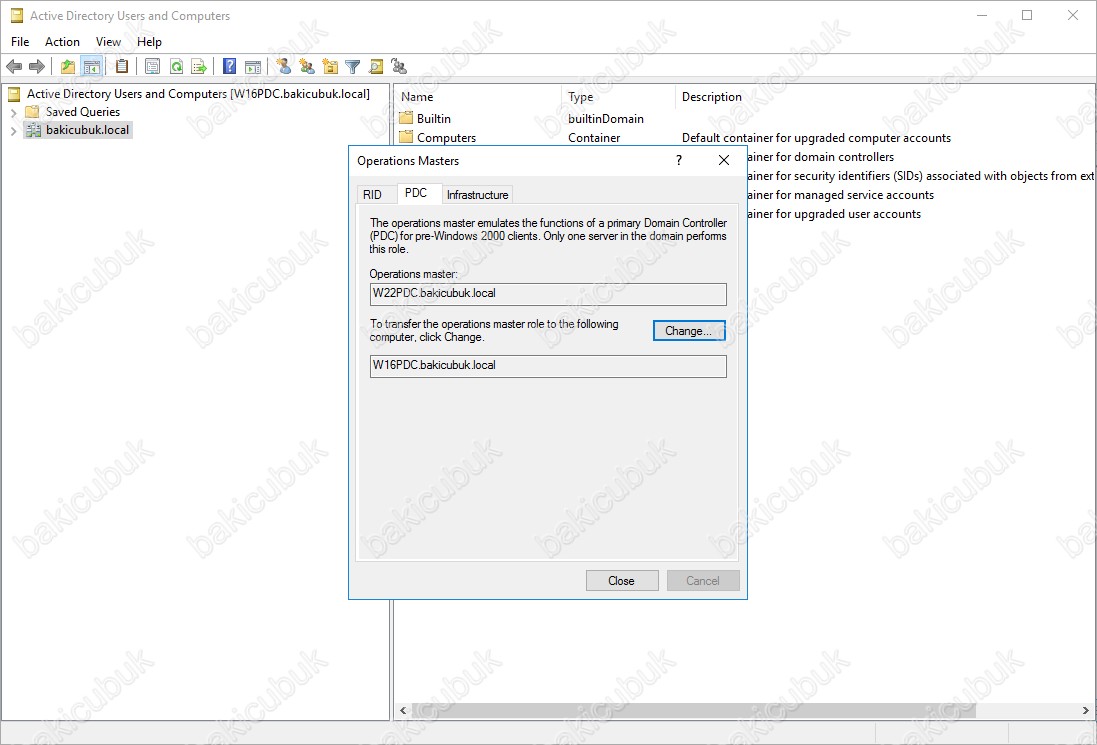The height and width of the screenshot is (745, 1097).
Task: Click the scrollbar right arrow
Action: [1086, 710]
